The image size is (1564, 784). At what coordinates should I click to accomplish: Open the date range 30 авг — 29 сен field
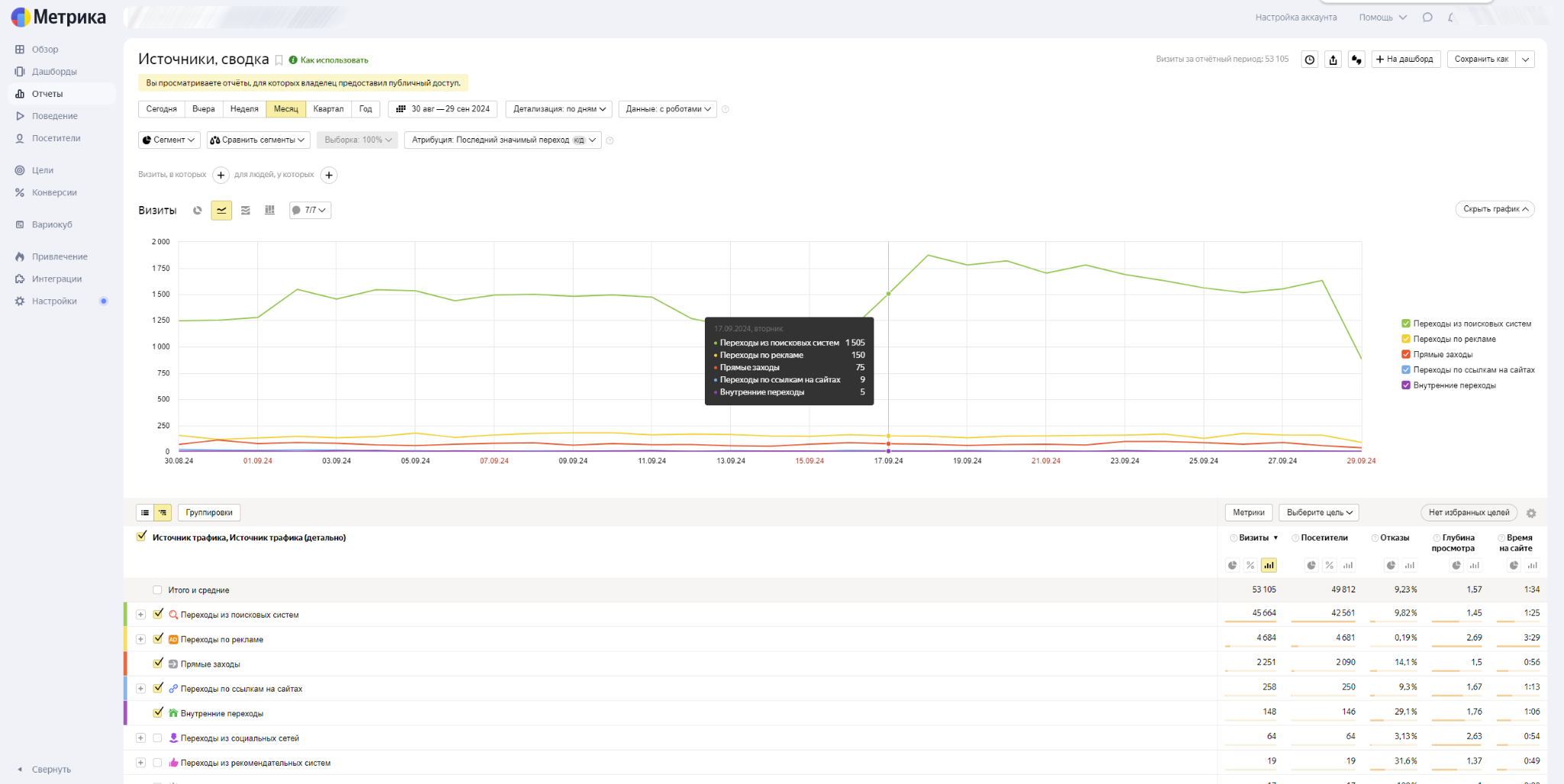(443, 109)
